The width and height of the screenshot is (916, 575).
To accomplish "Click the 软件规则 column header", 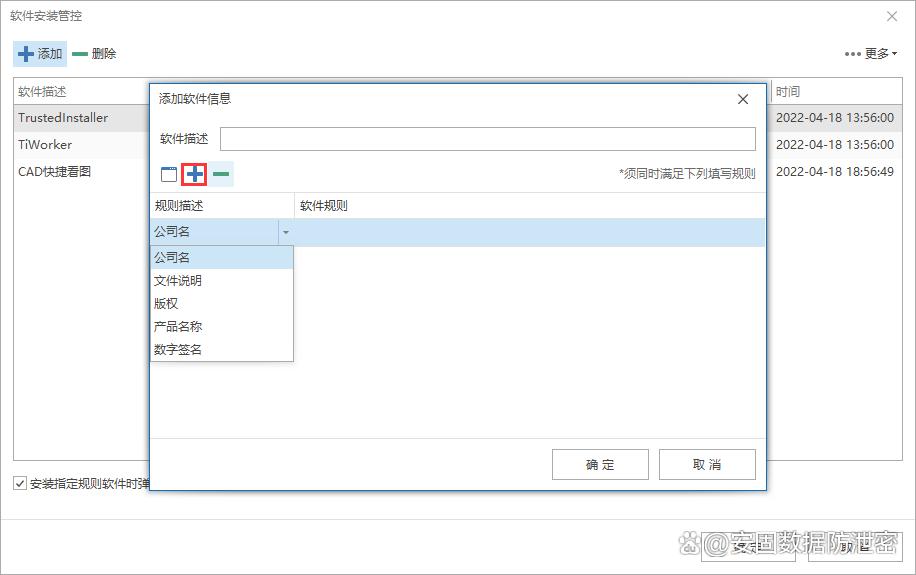I will [529, 206].
